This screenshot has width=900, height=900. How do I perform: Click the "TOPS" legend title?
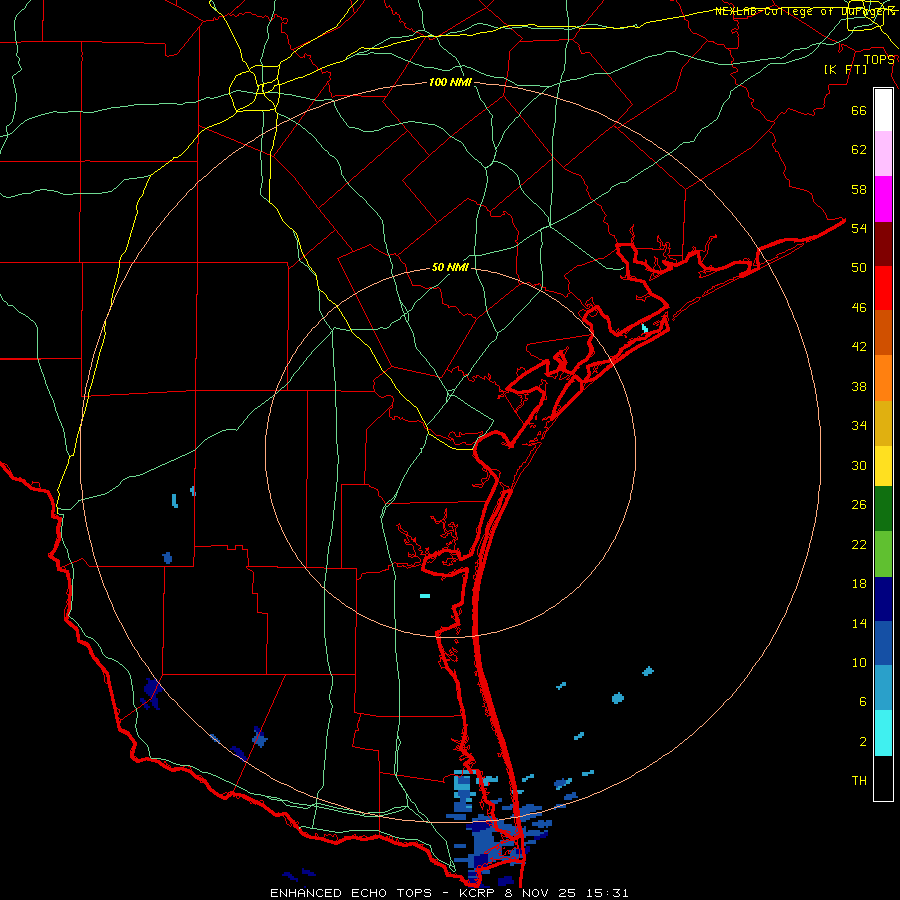coord(879,60)
